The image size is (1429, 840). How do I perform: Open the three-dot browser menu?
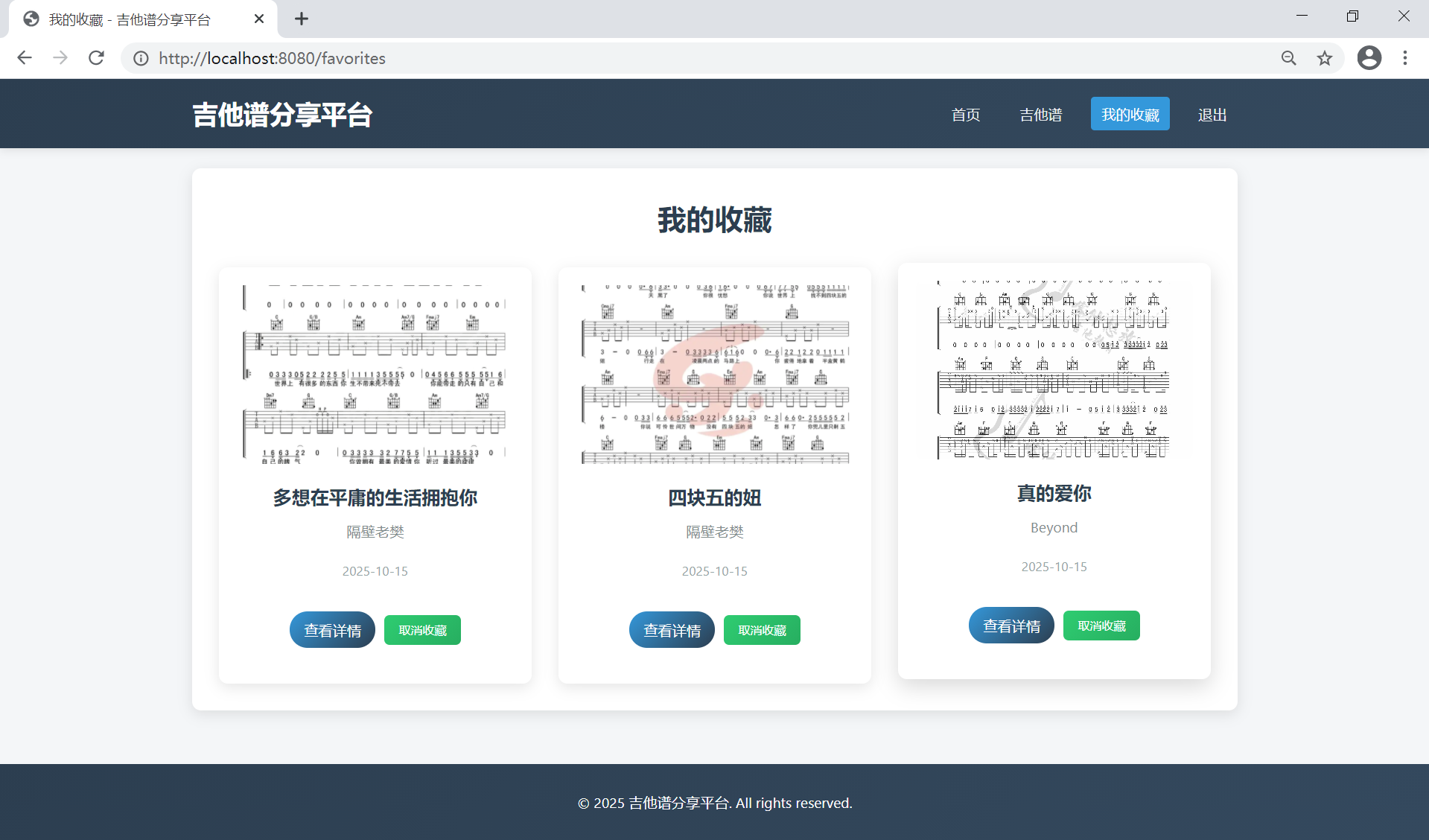coord(1404,58)
